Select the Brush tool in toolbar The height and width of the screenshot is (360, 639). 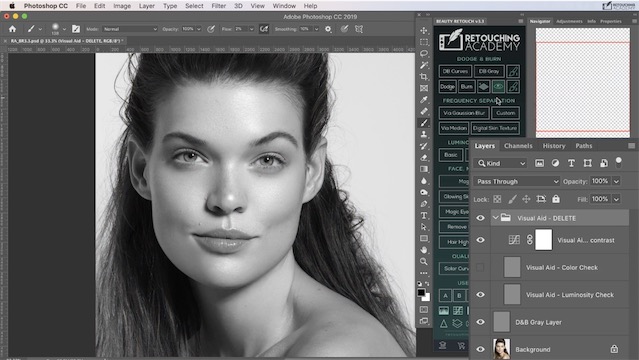click(x=424, y=122)
